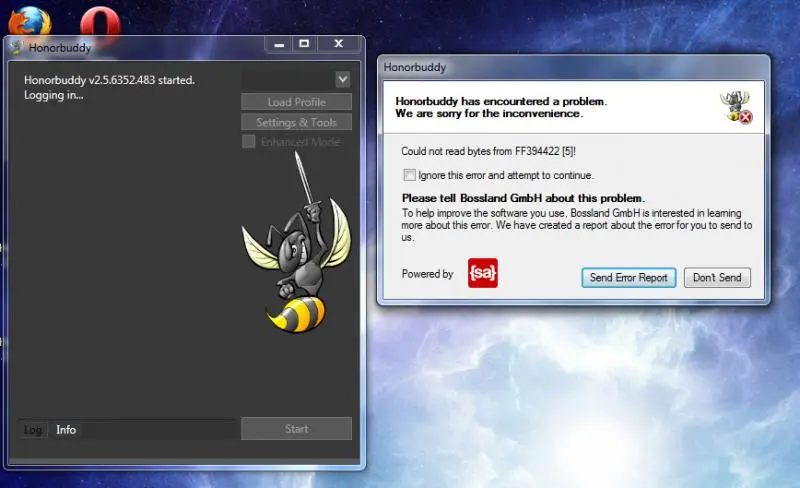The image size is (800, 488).
Task: Click the red {sa} logo
Action: tap(483, 273)
